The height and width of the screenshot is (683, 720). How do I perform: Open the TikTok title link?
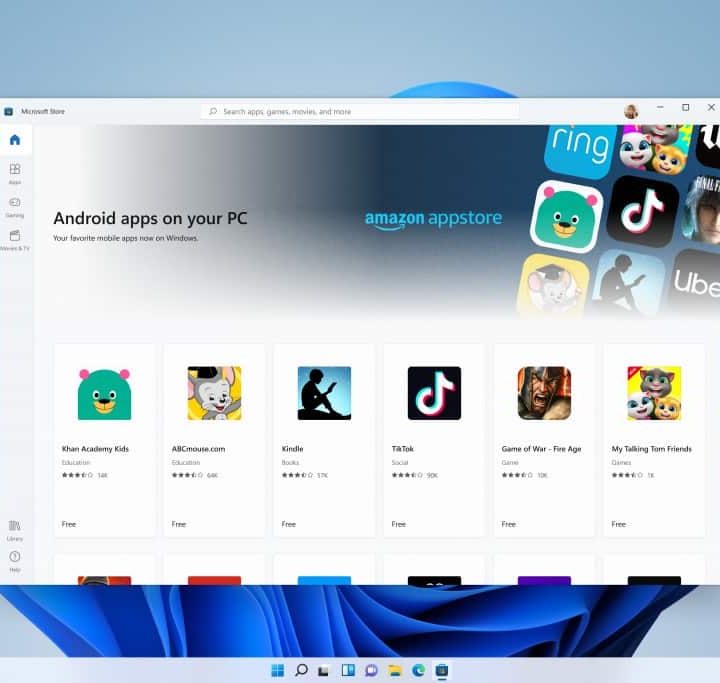pyautogui.click(x=402, y=449)
